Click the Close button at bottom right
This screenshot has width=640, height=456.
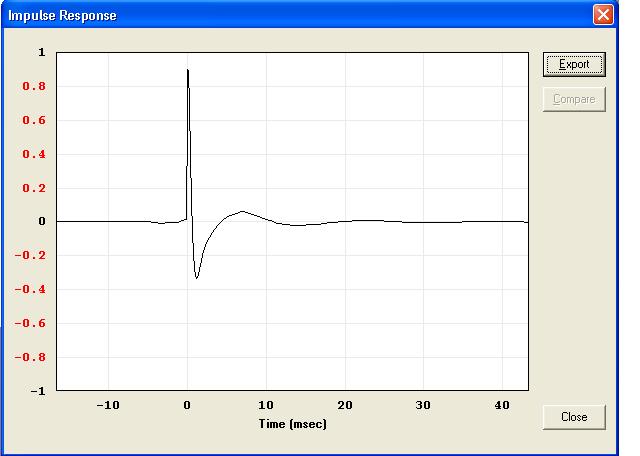click(574, 417)
